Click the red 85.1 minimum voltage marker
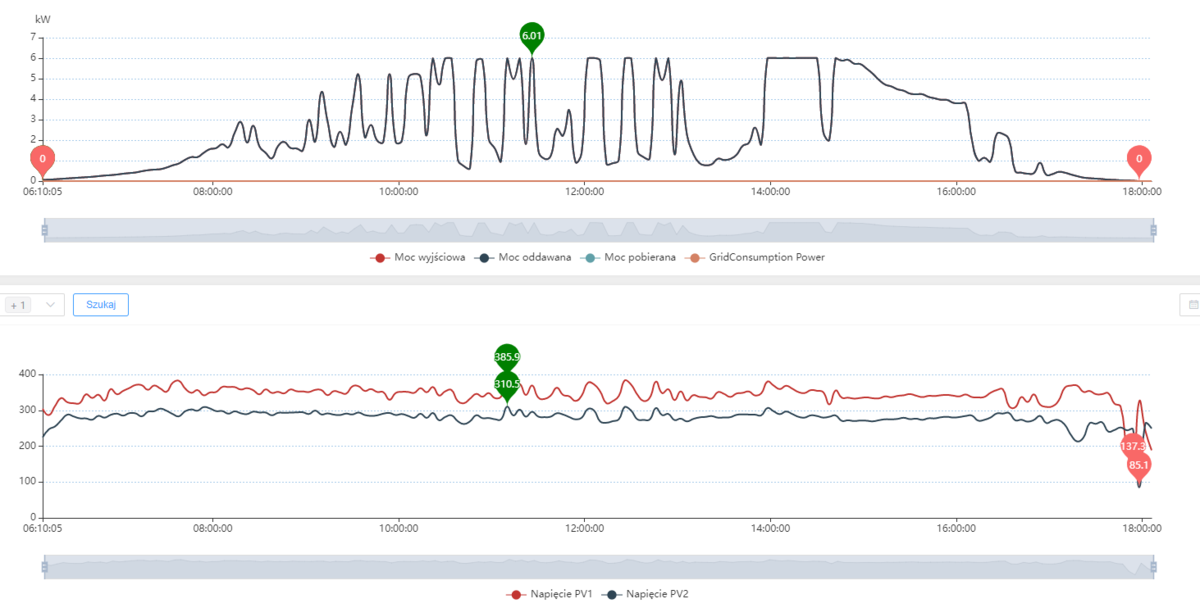 (x=1139, y=465)
